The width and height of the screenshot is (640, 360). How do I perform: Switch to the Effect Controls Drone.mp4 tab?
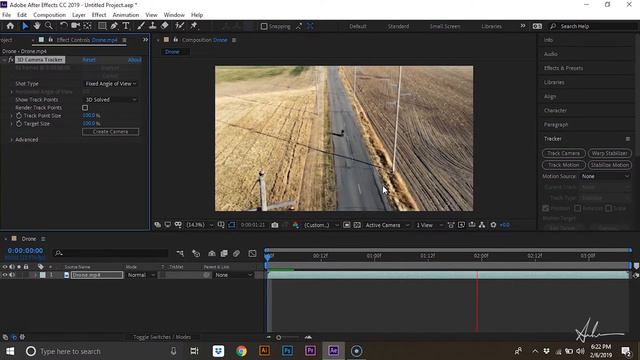87,40
